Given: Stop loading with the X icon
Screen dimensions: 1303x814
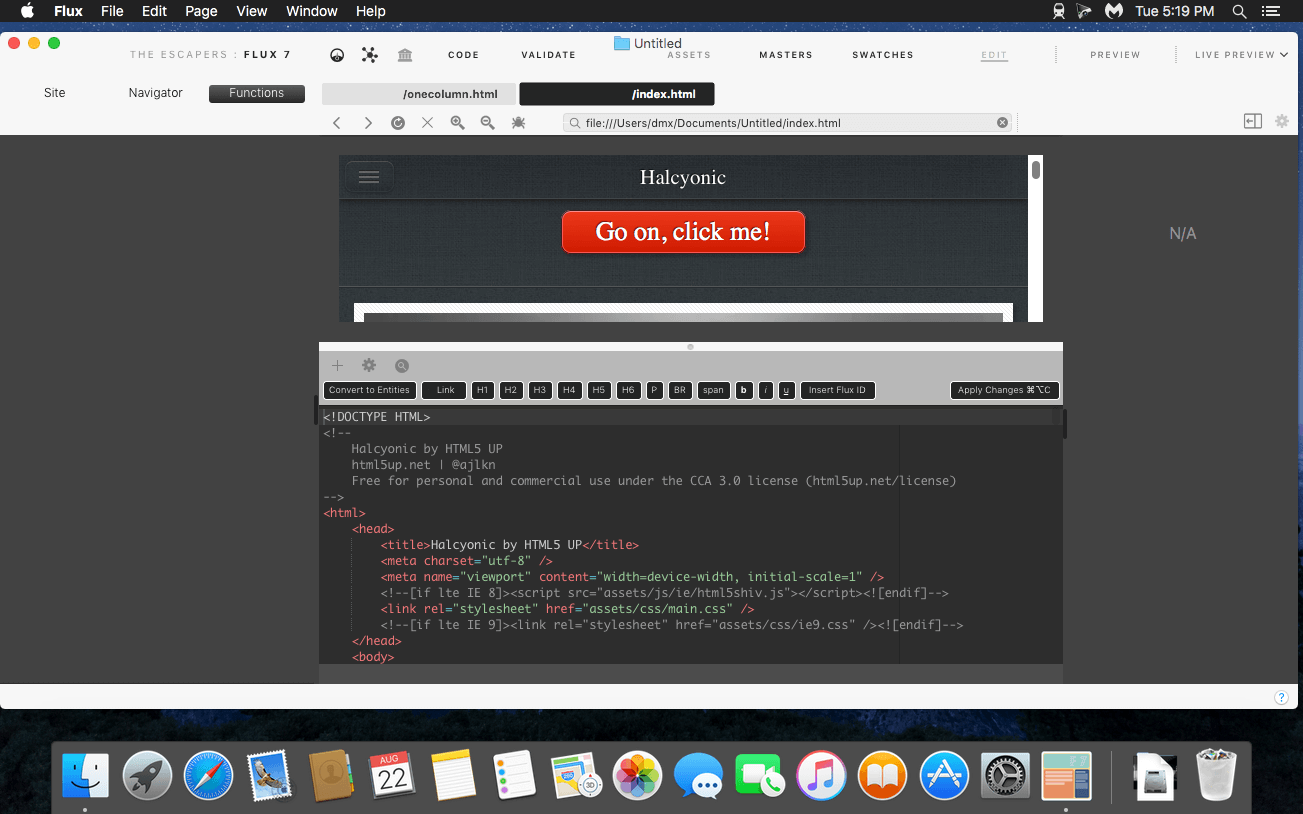Looking at the screenshot, I should (x=428, y=123).
